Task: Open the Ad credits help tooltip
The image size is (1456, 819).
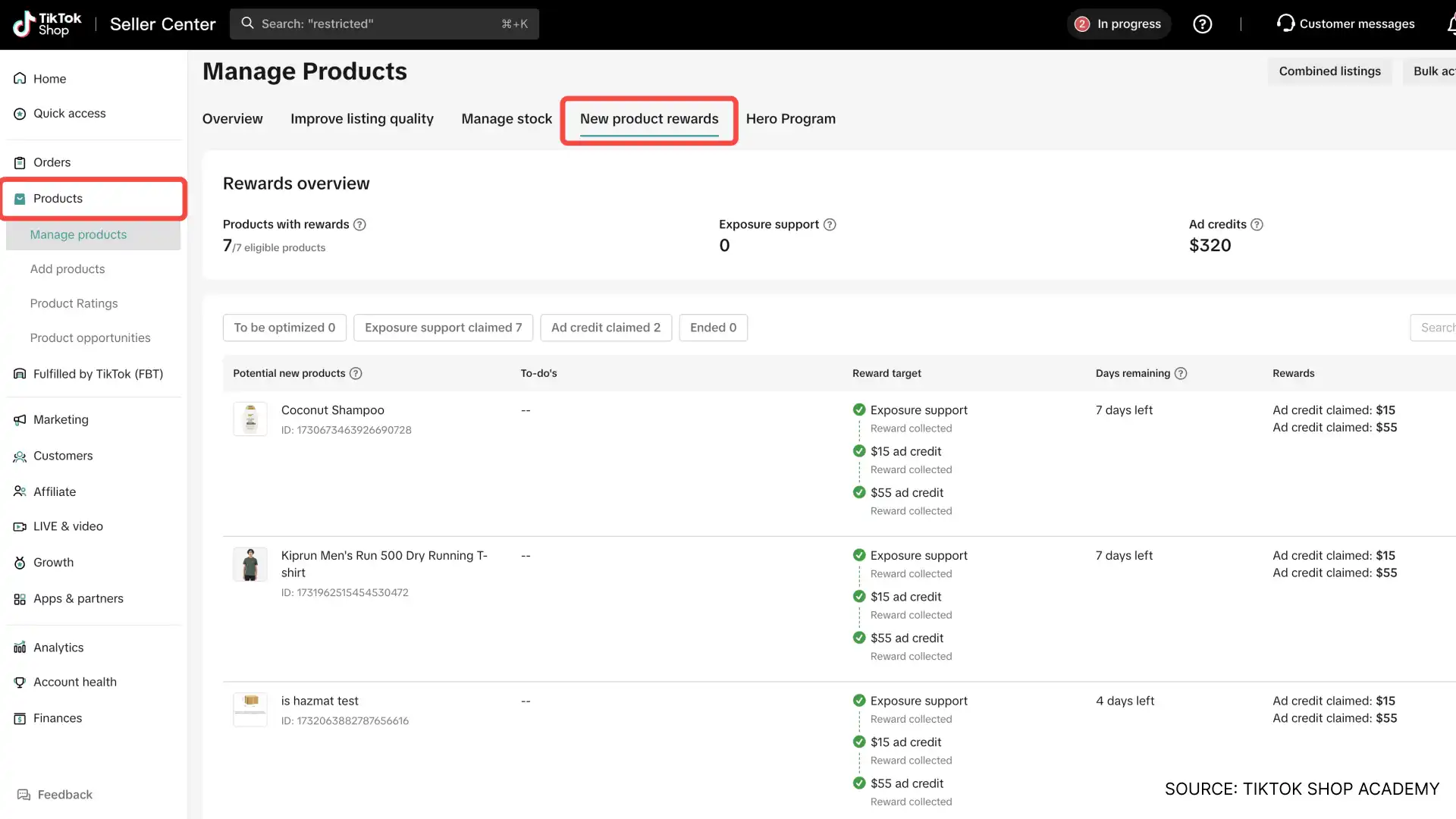Action: click(x=1257, y=224)
